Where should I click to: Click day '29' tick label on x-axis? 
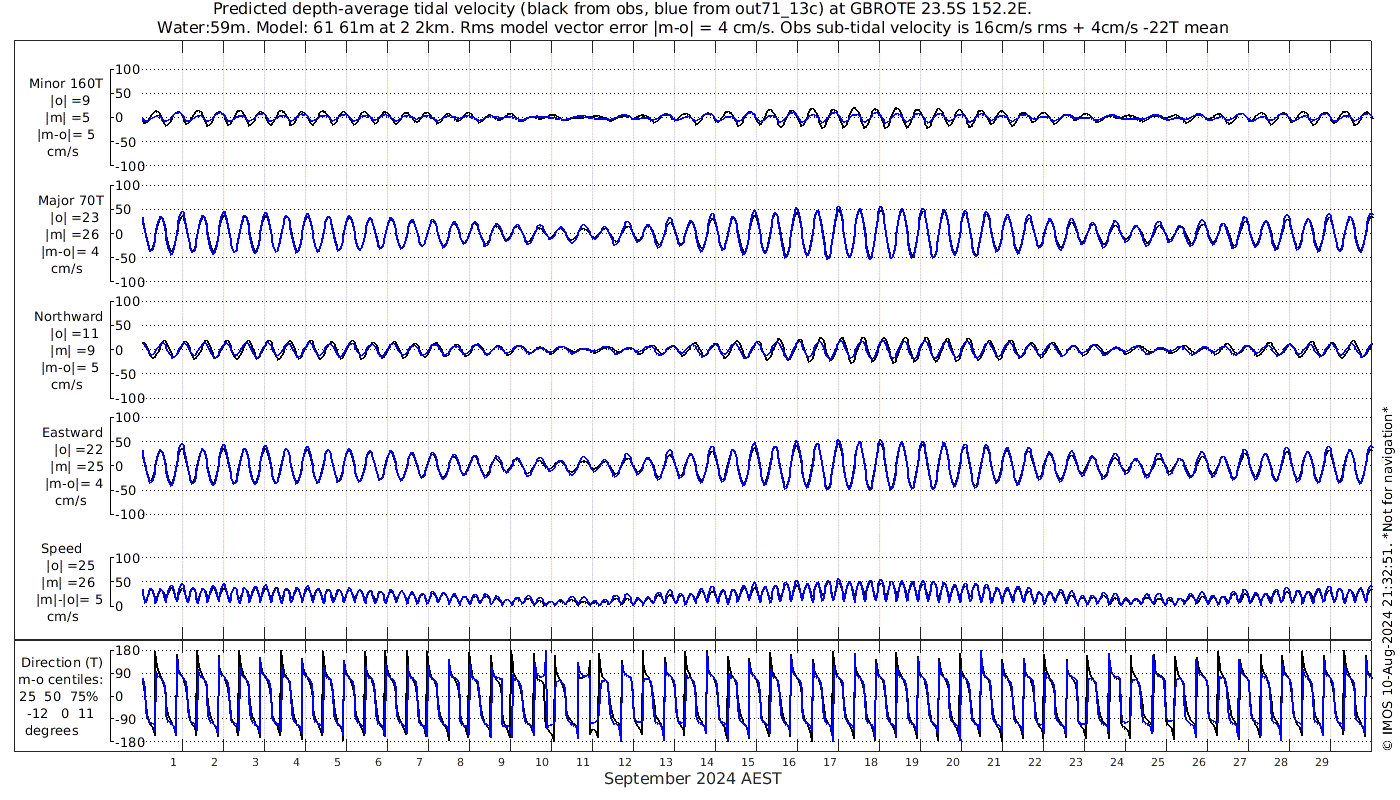(1321, 761)
